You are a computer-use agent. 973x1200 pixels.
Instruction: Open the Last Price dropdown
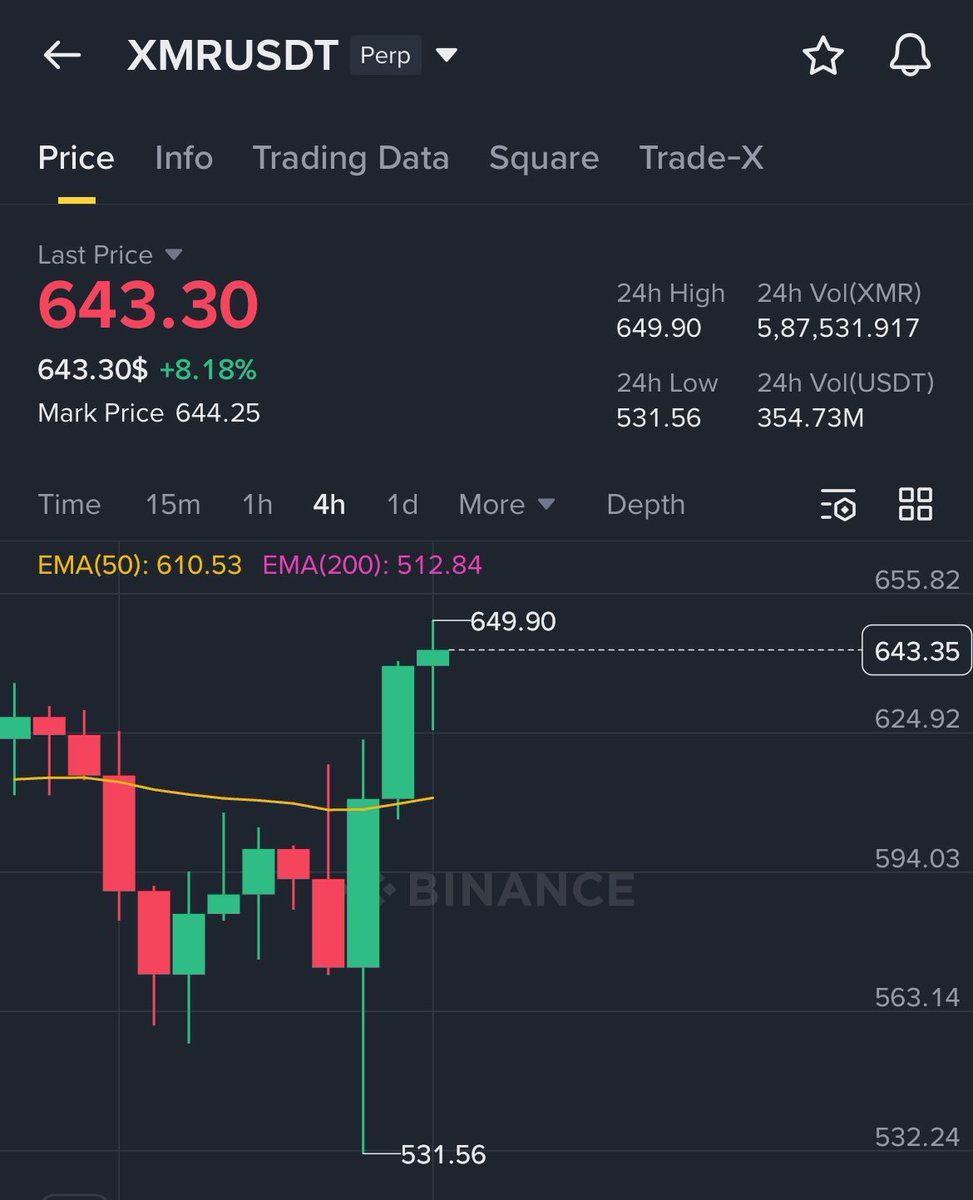[x=173, y=255]
